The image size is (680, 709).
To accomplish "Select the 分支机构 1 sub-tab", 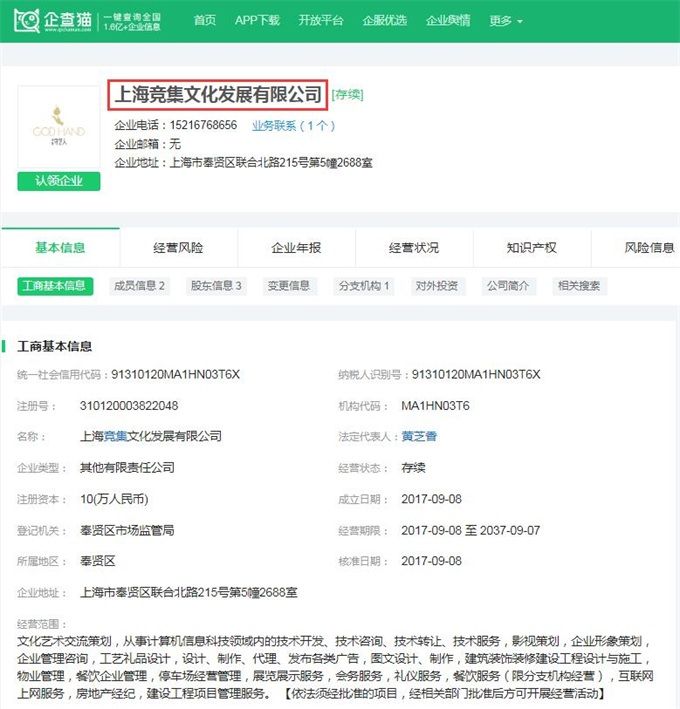I will (364, 286).
